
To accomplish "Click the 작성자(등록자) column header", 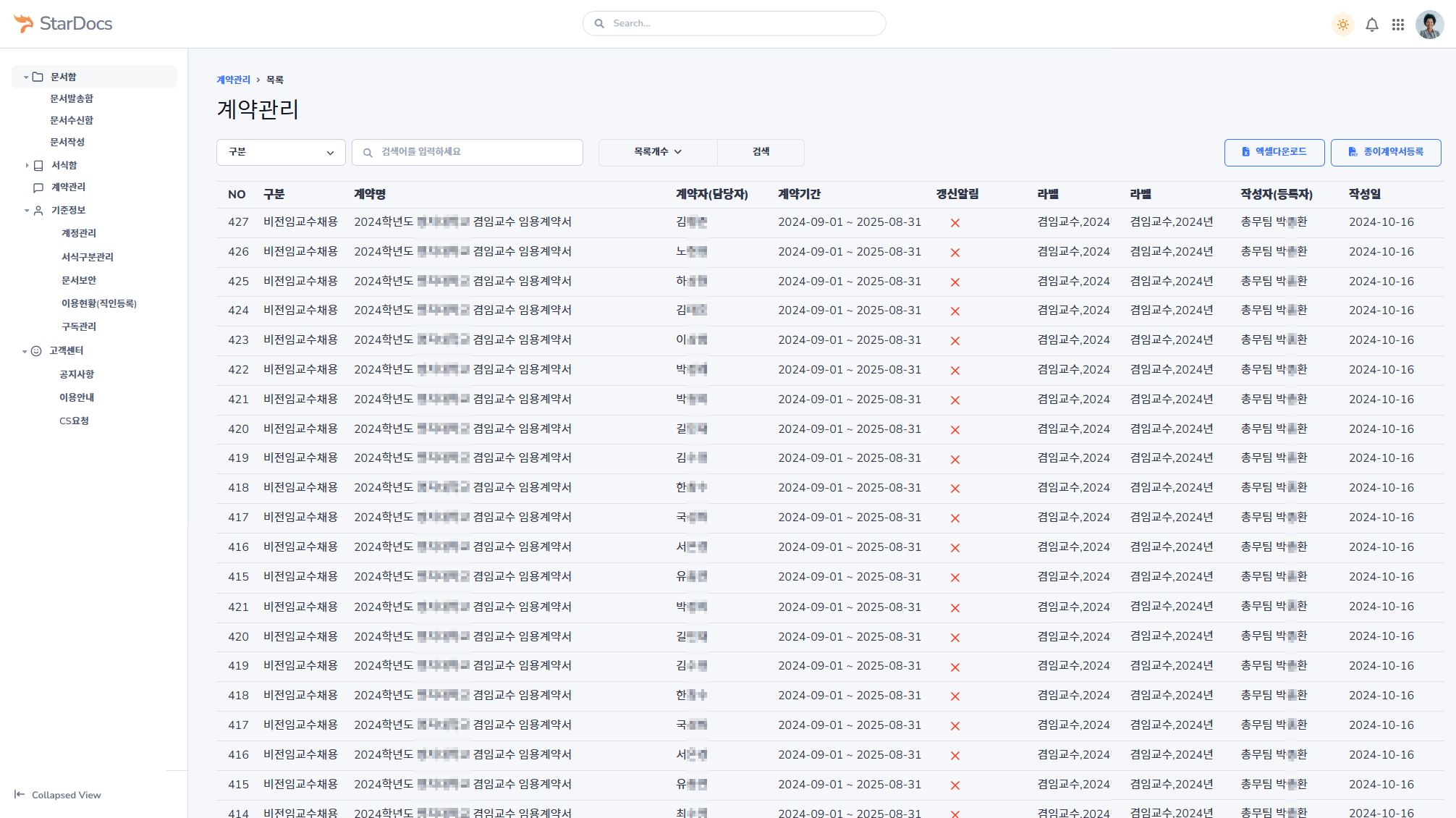I will click(x=1277, y=194).
